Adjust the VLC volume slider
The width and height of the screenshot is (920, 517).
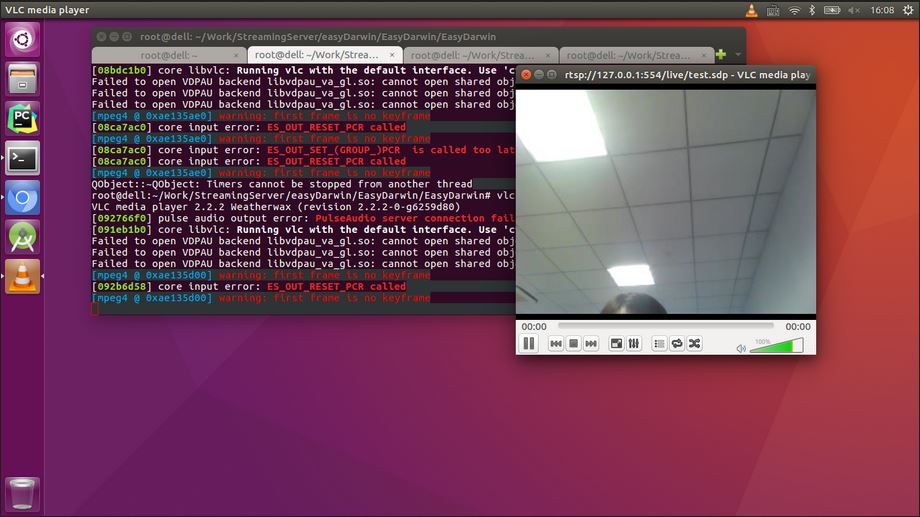tap(776, 346)
